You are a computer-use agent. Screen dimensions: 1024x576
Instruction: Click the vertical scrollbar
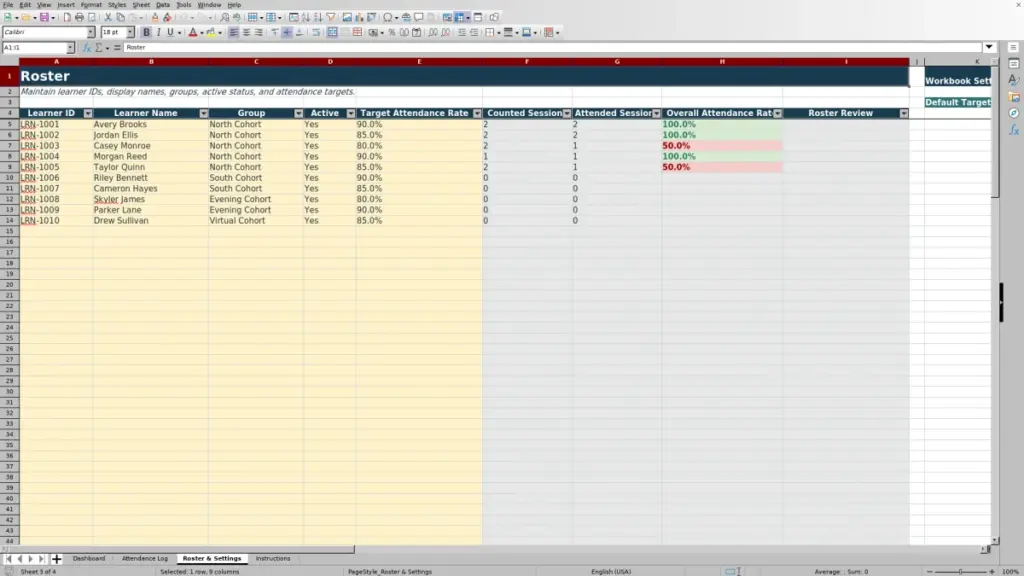[x=995, y=300]
